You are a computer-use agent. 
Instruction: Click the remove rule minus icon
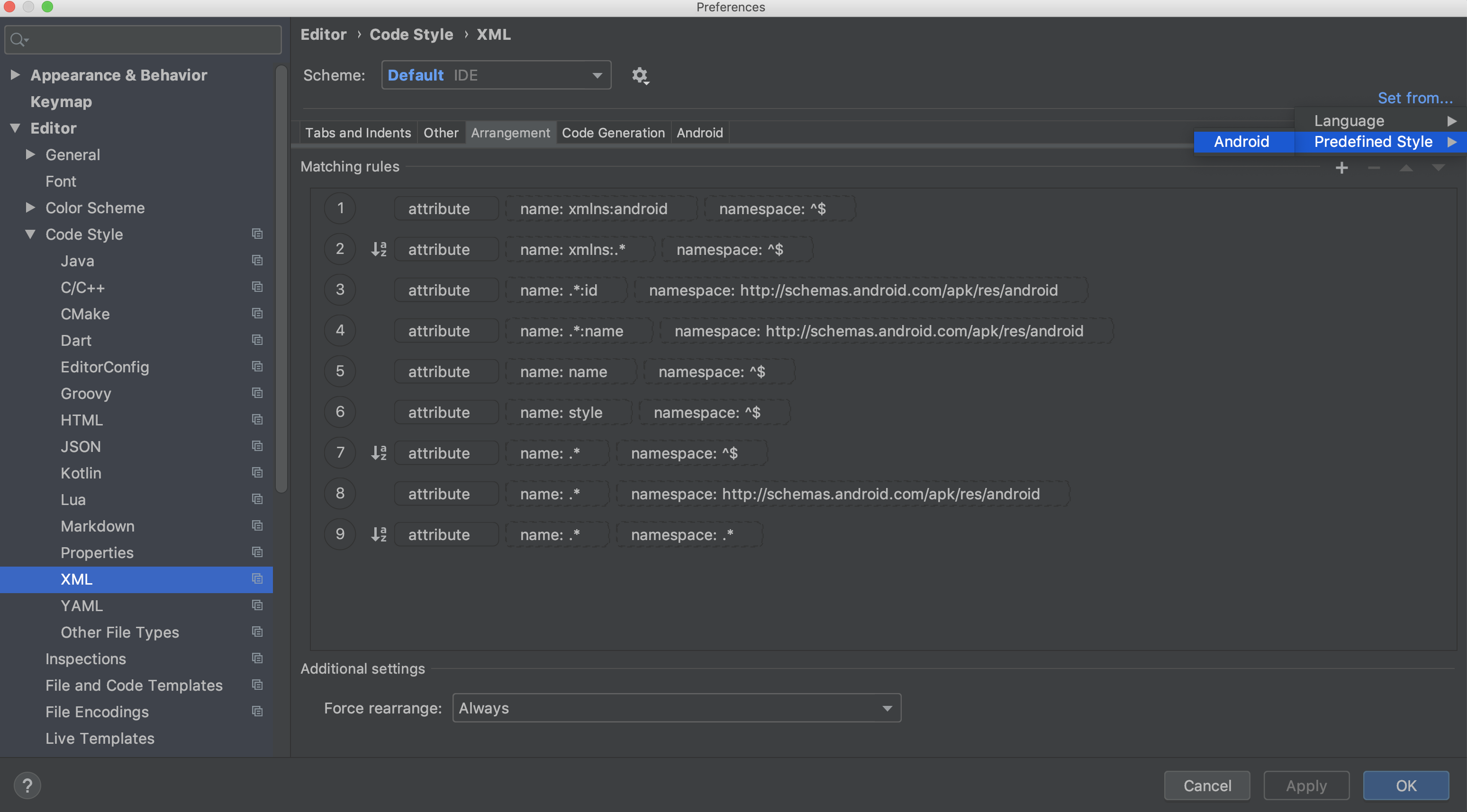[x=1374, y=167]
